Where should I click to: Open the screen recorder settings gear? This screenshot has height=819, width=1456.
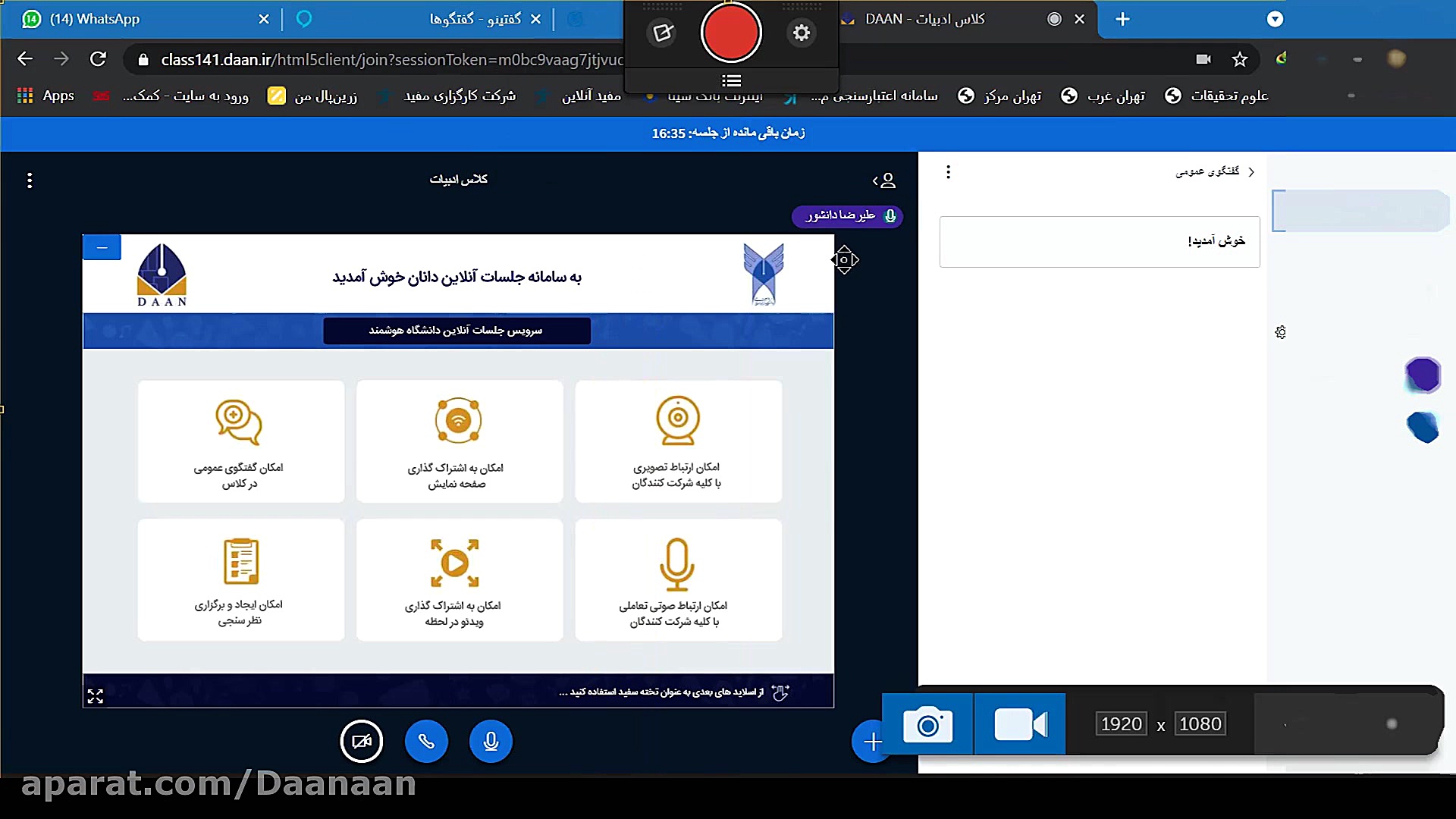click(801, 33)
